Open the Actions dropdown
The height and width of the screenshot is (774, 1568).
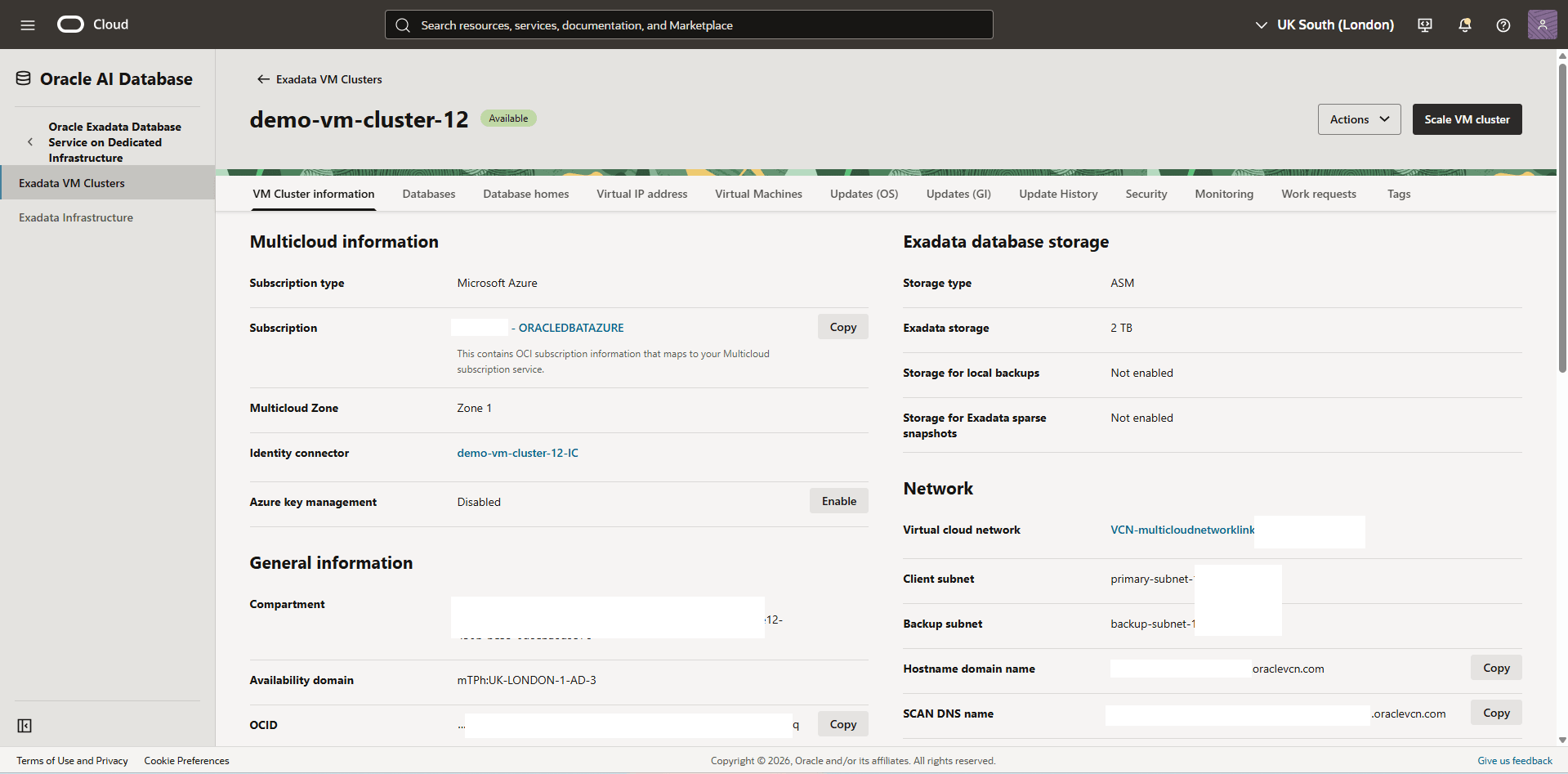click(x=1358, y=119)
